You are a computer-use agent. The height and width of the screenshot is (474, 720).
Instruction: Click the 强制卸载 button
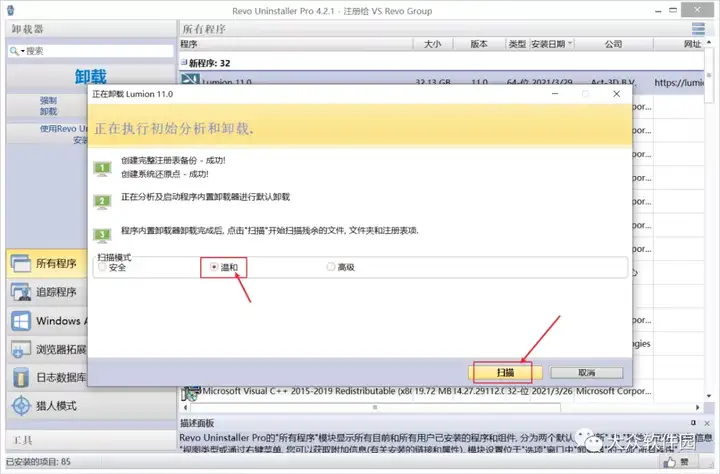click(x=48, y=106)
